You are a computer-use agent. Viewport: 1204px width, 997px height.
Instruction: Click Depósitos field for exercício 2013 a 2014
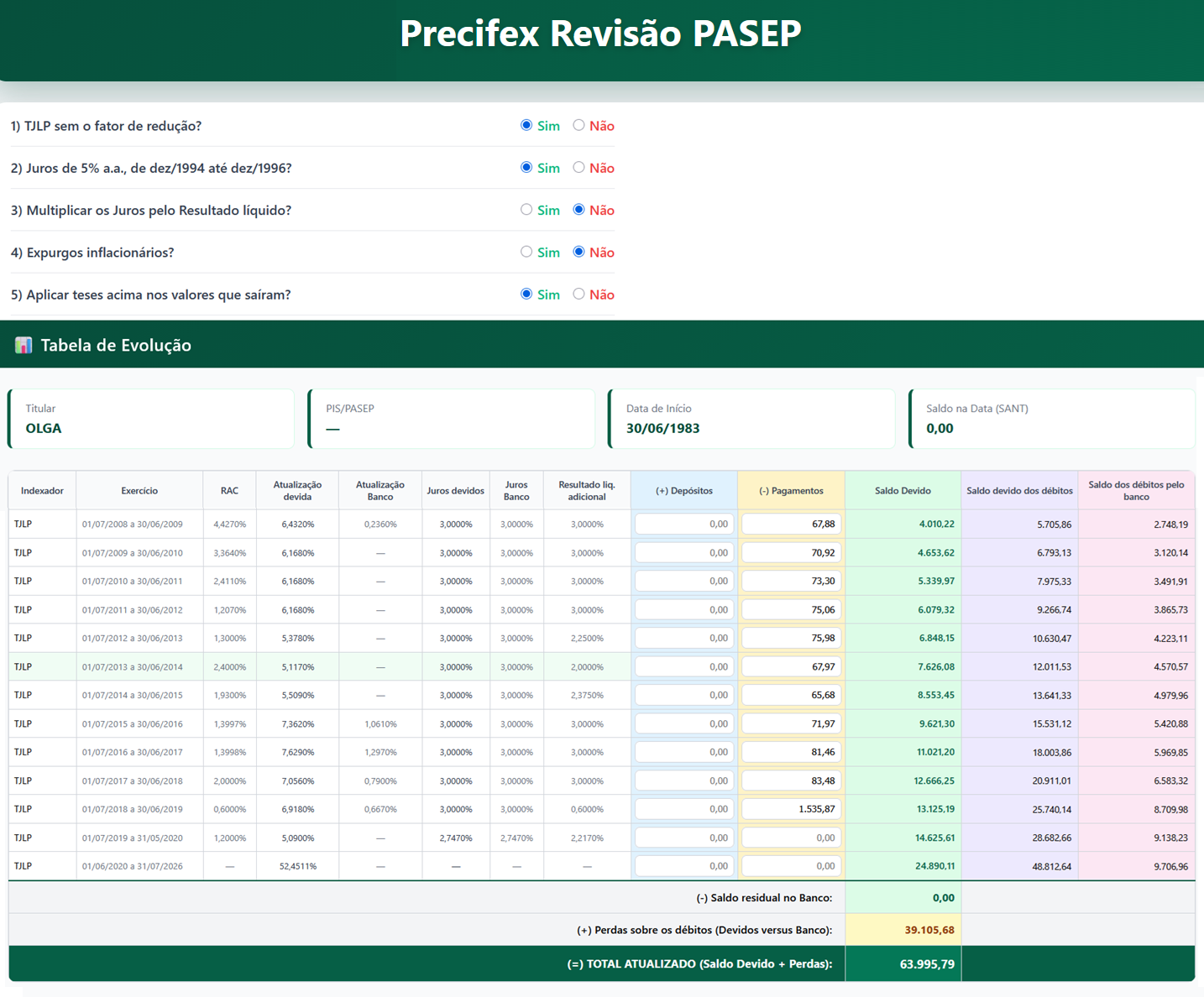tap(684, 666)
